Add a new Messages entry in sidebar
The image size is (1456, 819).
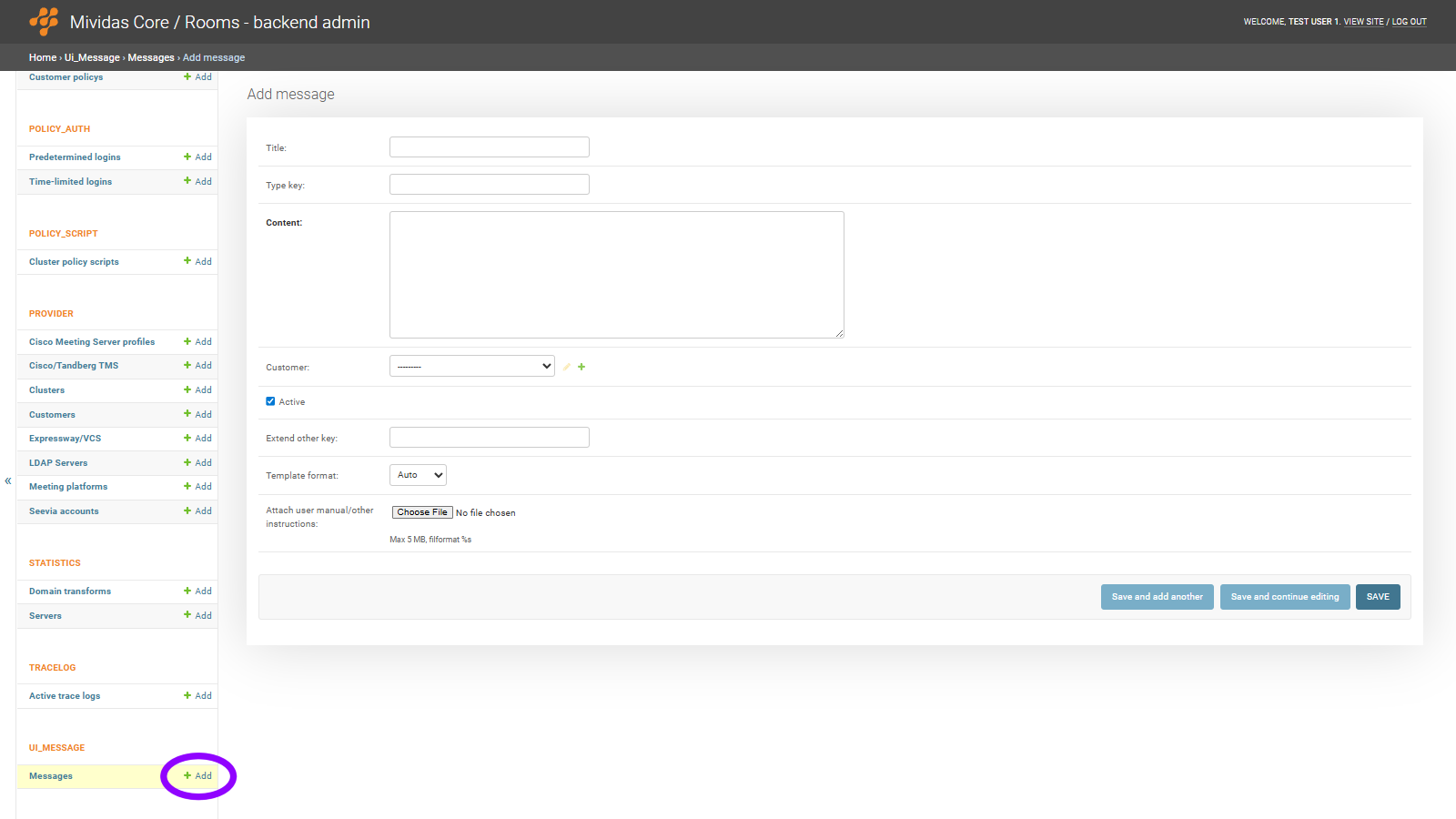(198, 776)
